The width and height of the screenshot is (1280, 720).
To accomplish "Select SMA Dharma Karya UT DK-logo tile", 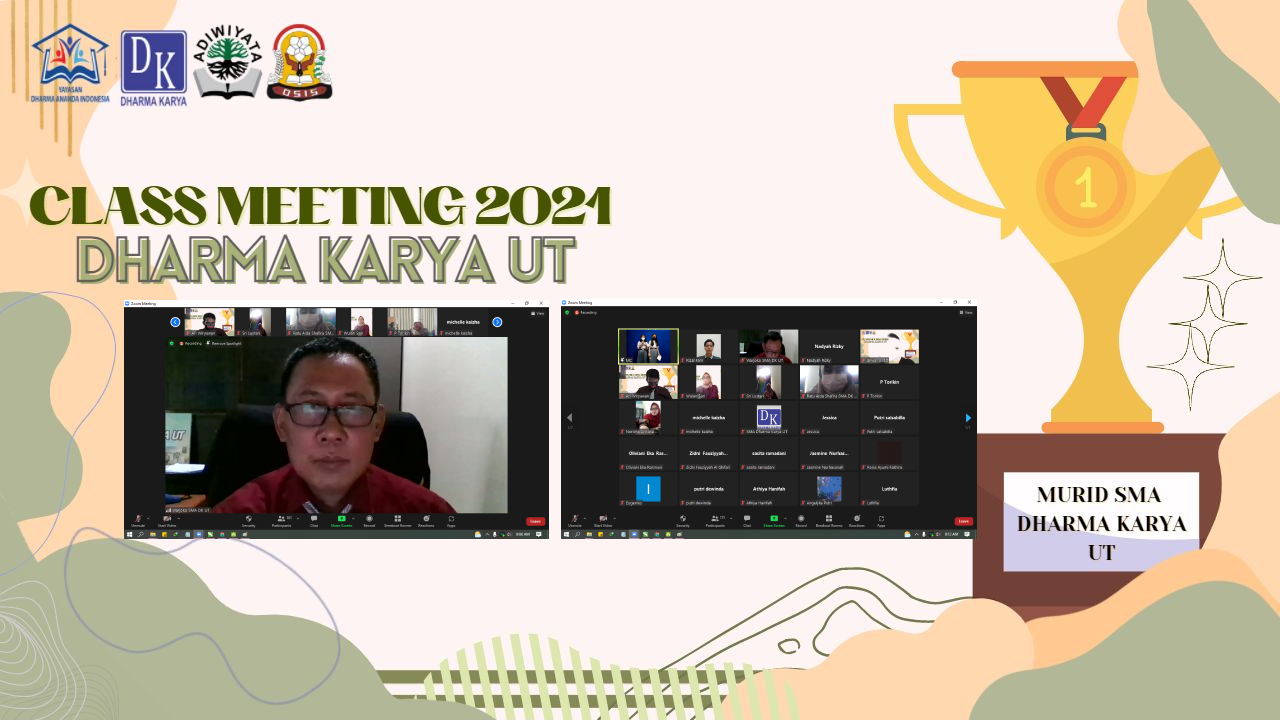I will [768, 418].
